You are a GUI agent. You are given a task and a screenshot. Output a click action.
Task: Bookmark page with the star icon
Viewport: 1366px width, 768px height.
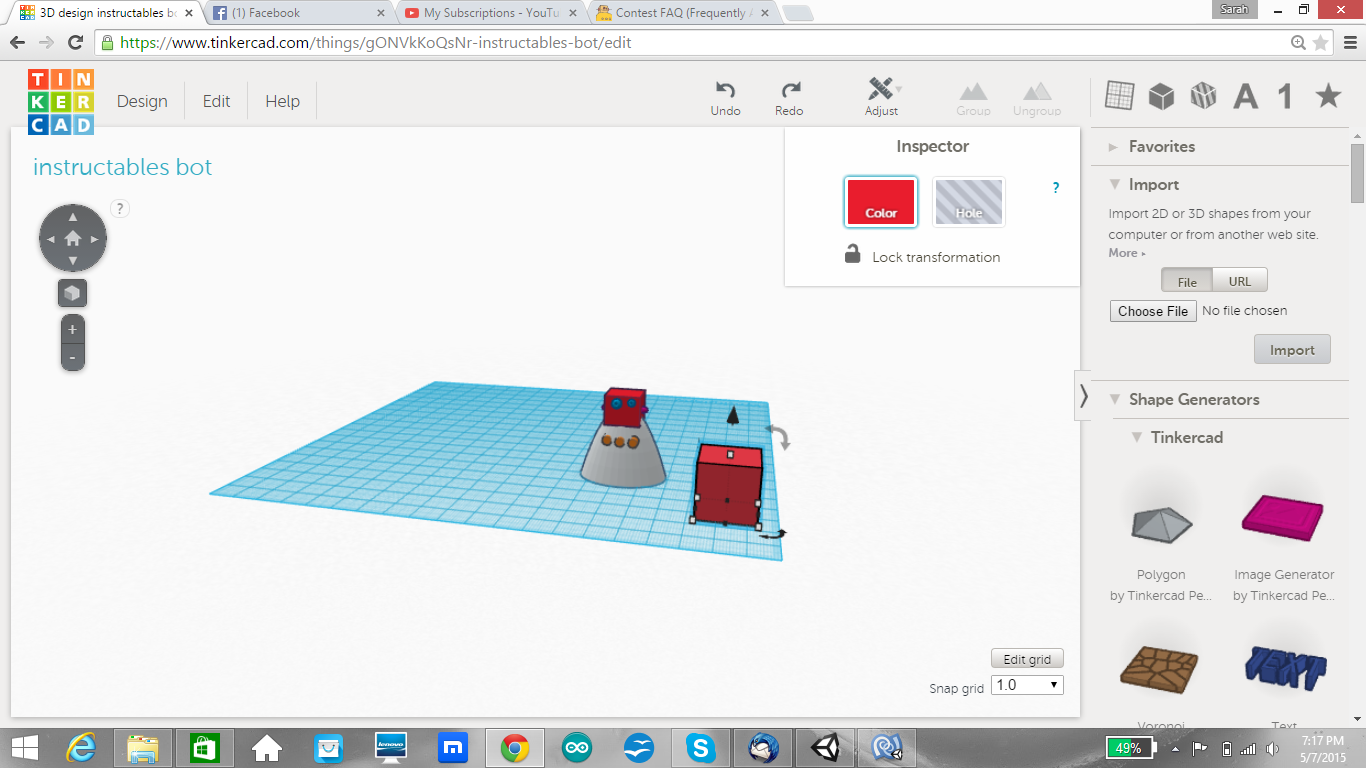pos(1321,43)
